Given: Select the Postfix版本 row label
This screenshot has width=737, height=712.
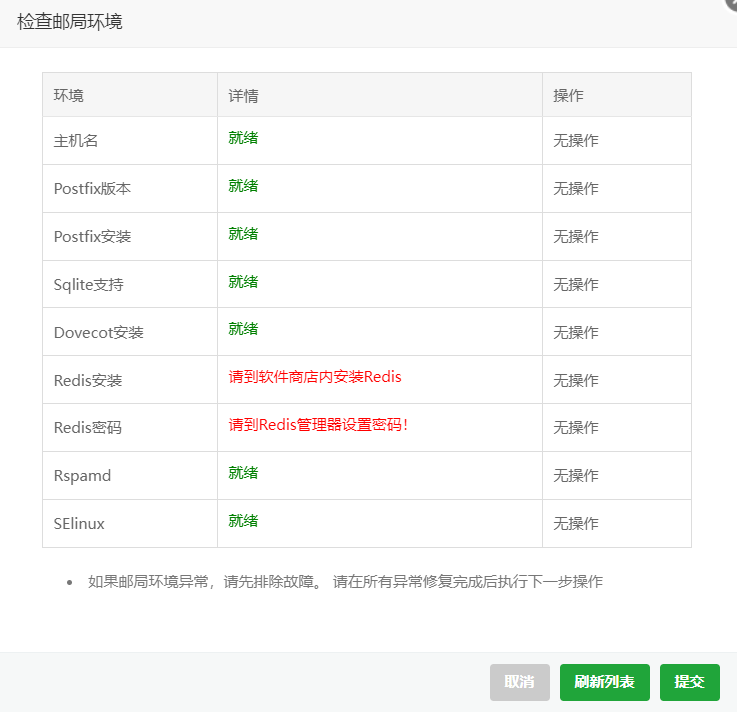Looking at the screenshot, I should (x=92, y=188).
